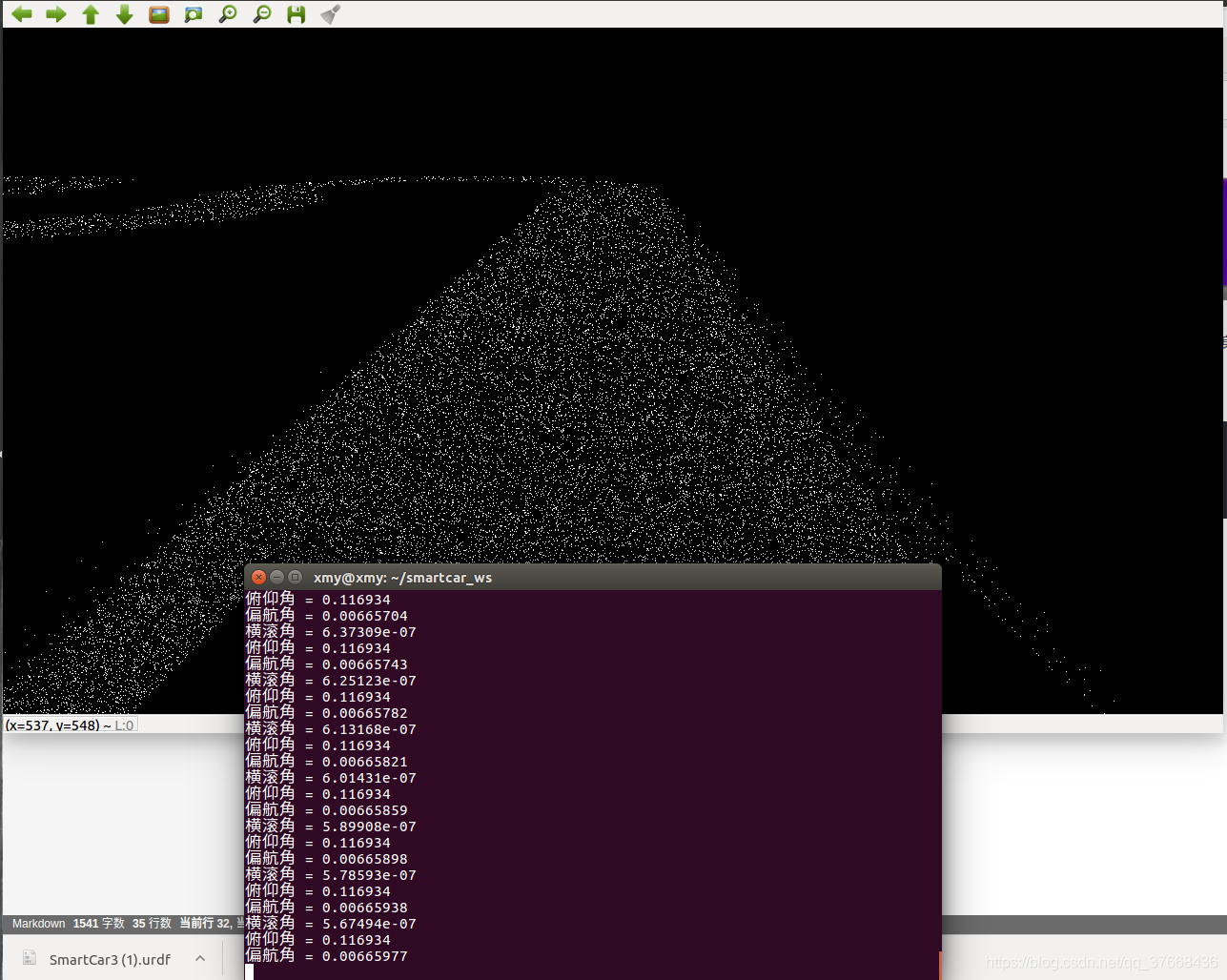The height and width of the screenshot is (980, 1227).
Task: Zoom out of the image
Action: click(x=262, y=14)
